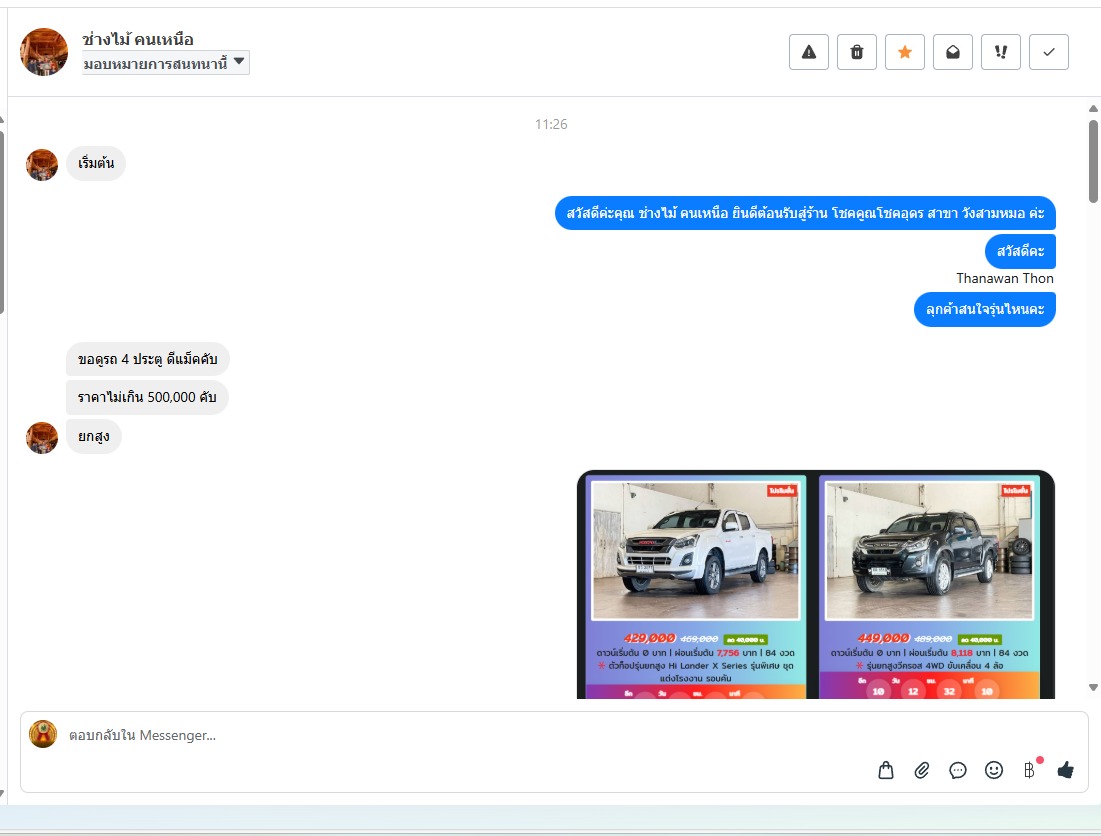Click customer avatar beside ยกสูง message
Viewport: 1101px width, 836px height.
point(42,438)
